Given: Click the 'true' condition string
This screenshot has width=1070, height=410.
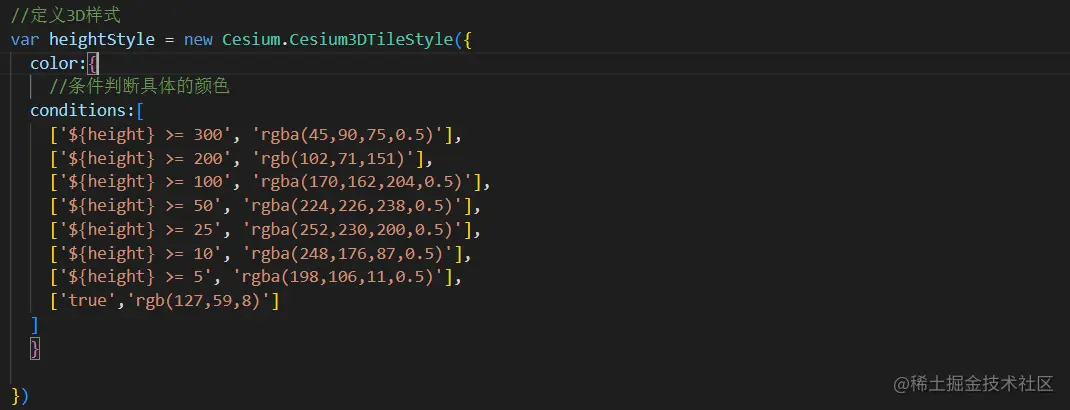Looking at the screenshot, I should point(87,300).
